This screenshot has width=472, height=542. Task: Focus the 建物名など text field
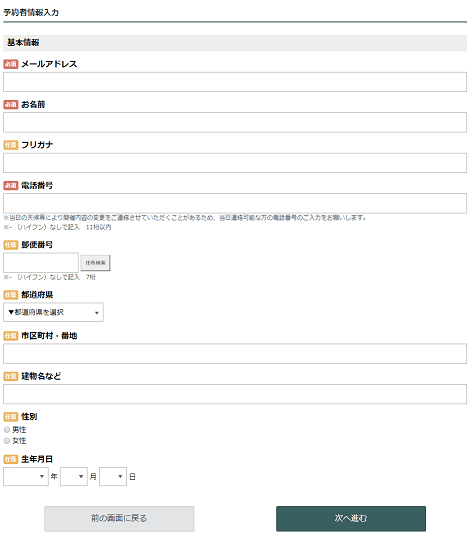tap(235, 394)
